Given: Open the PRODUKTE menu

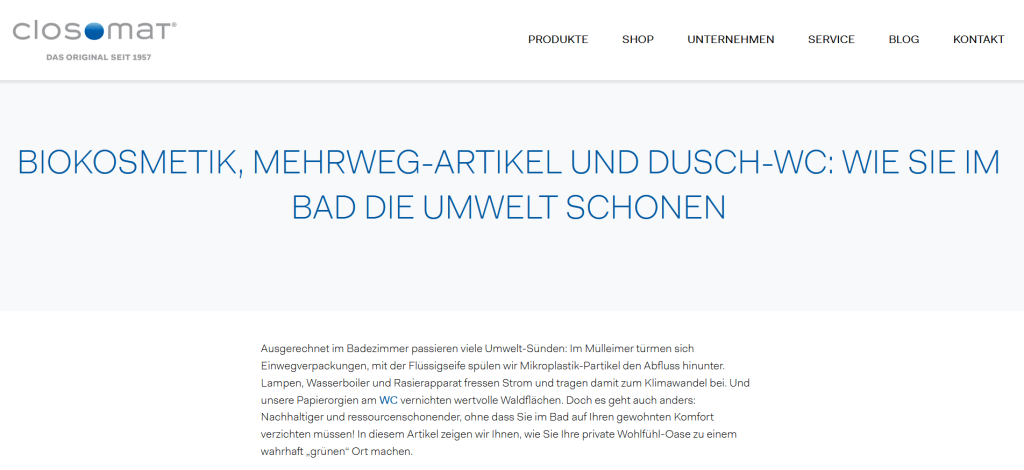Looking at the screenshot, I should click(558, 39).
